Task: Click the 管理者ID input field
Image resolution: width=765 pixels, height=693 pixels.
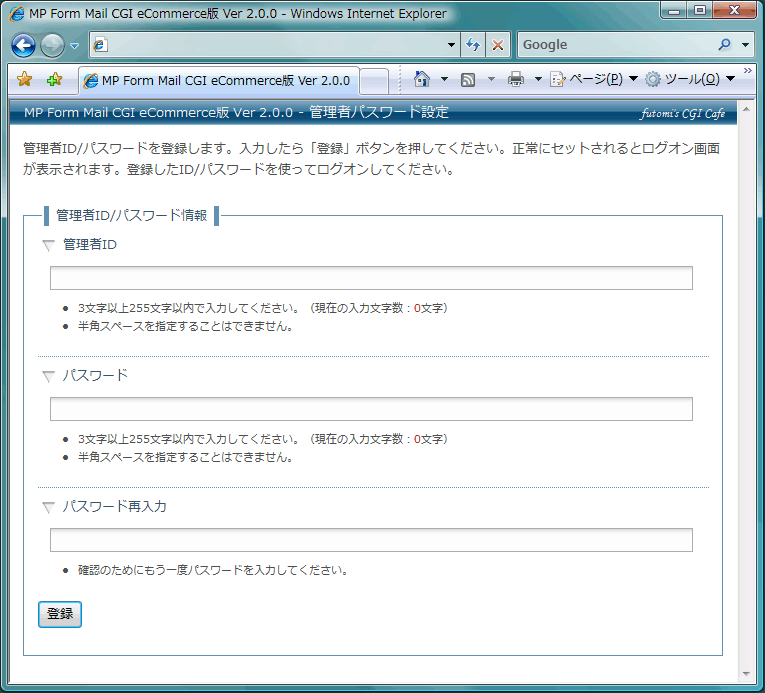Action: point(371,278)
